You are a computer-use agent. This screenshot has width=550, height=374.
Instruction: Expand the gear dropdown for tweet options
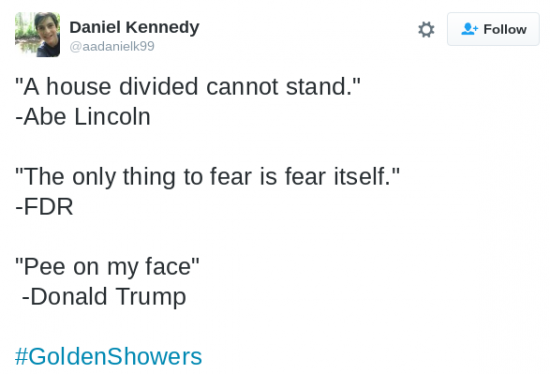pyautogui.click(x=426, y=29)
